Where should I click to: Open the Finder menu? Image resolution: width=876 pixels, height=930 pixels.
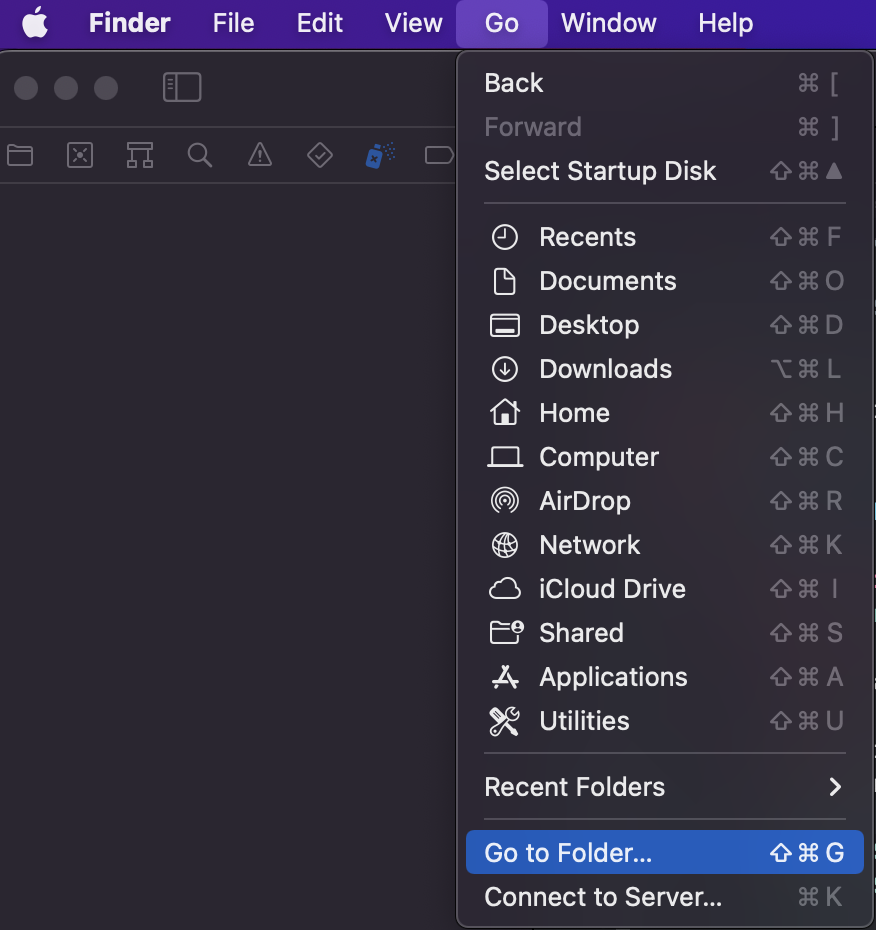pos(129,23)
